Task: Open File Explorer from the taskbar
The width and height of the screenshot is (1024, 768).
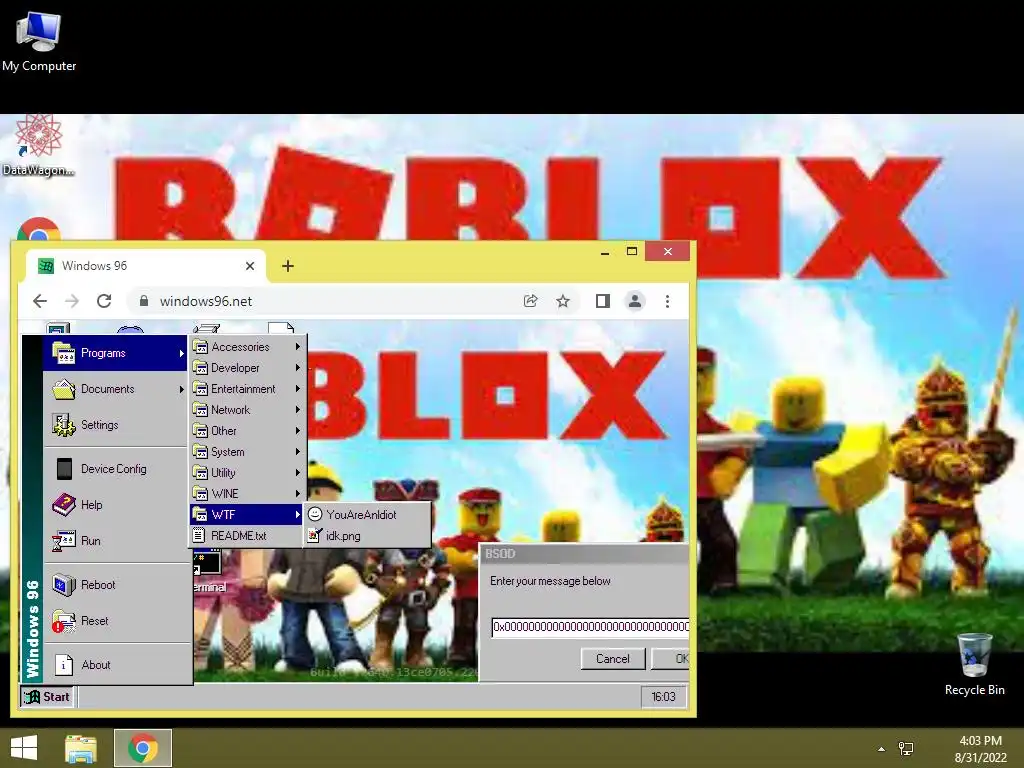Action: [81, 748]
